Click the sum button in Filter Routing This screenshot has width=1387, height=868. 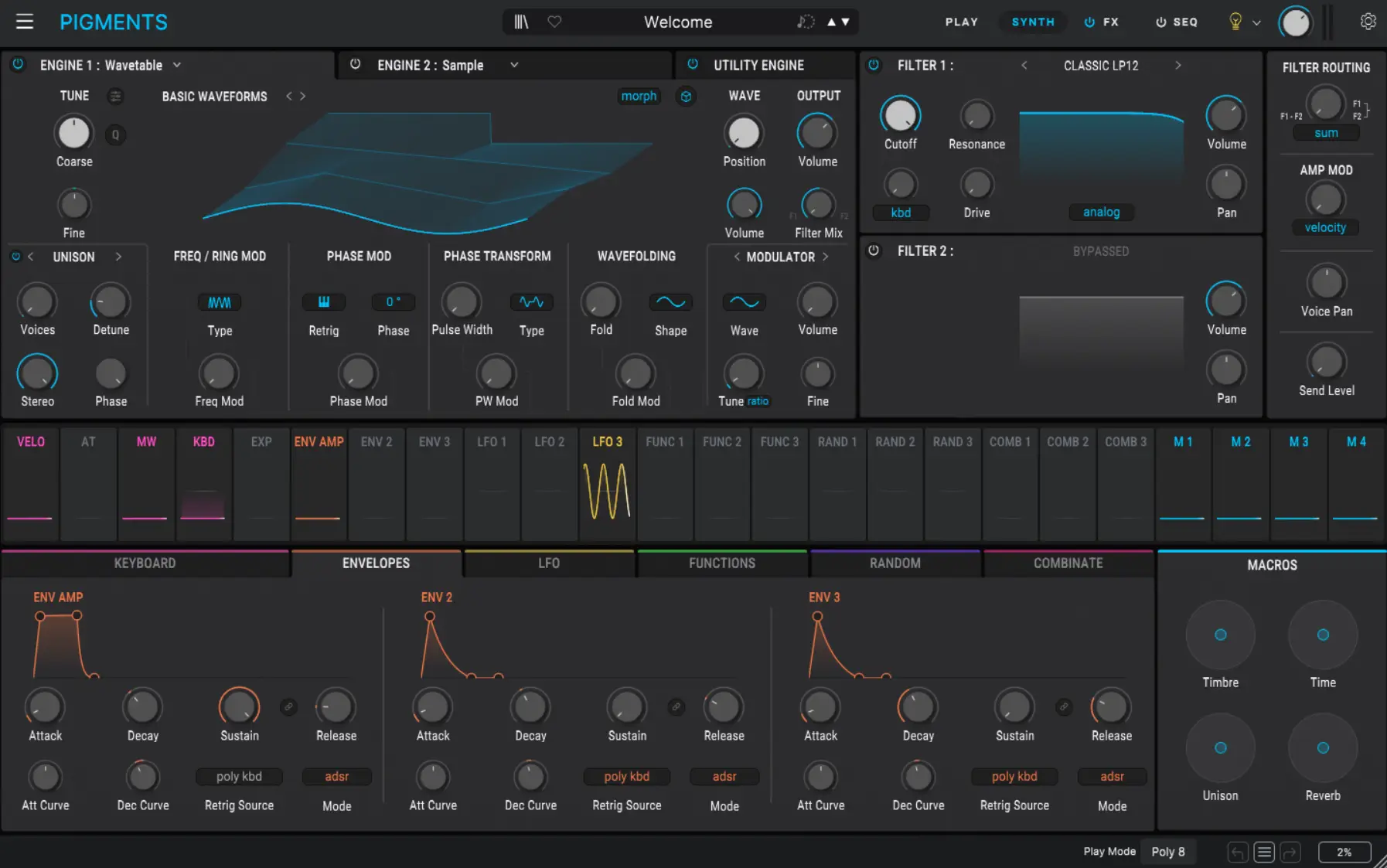tap(1327, 133)
